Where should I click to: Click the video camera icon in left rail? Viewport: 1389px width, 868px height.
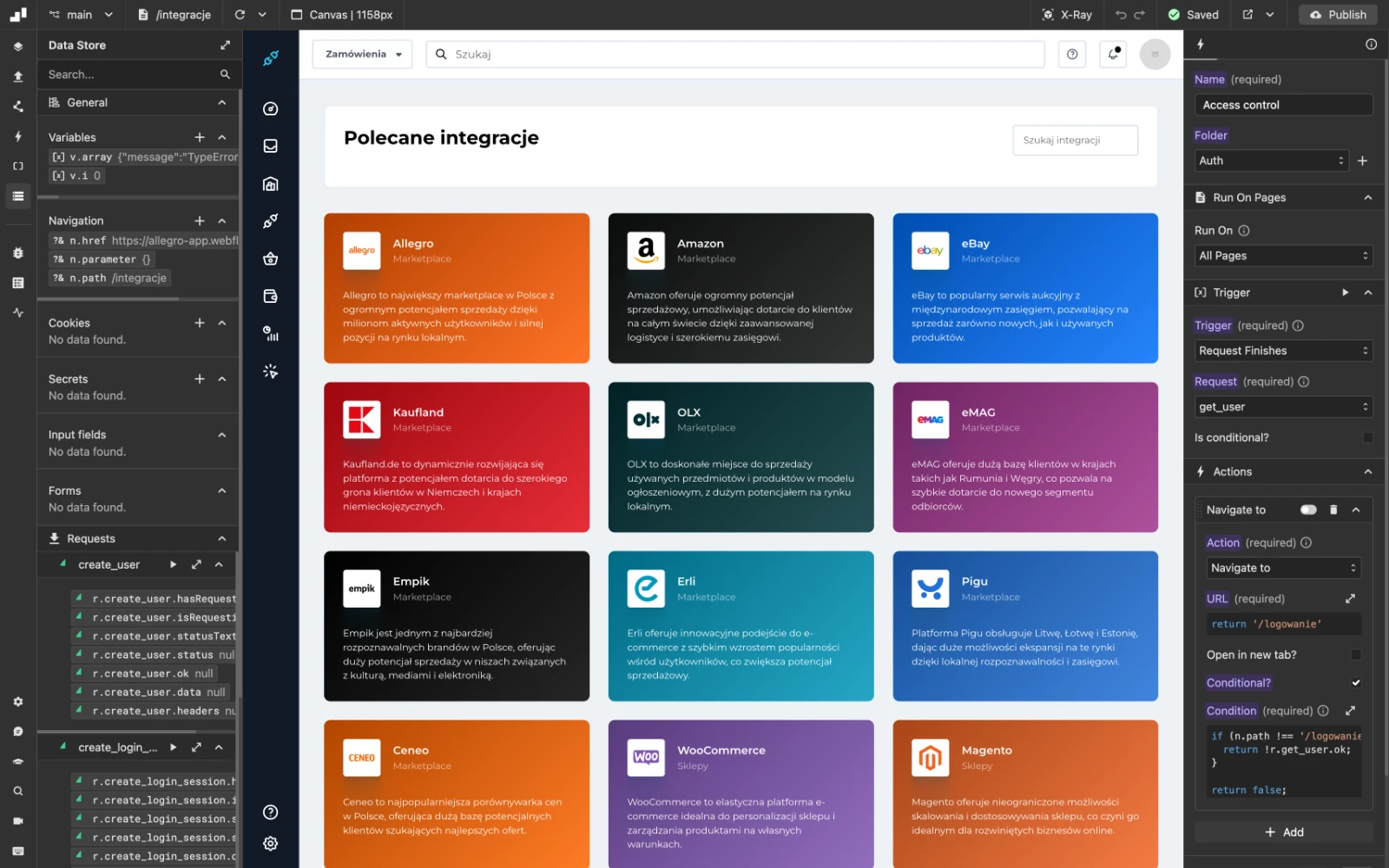pyautogui.click(x=17, y=821)
